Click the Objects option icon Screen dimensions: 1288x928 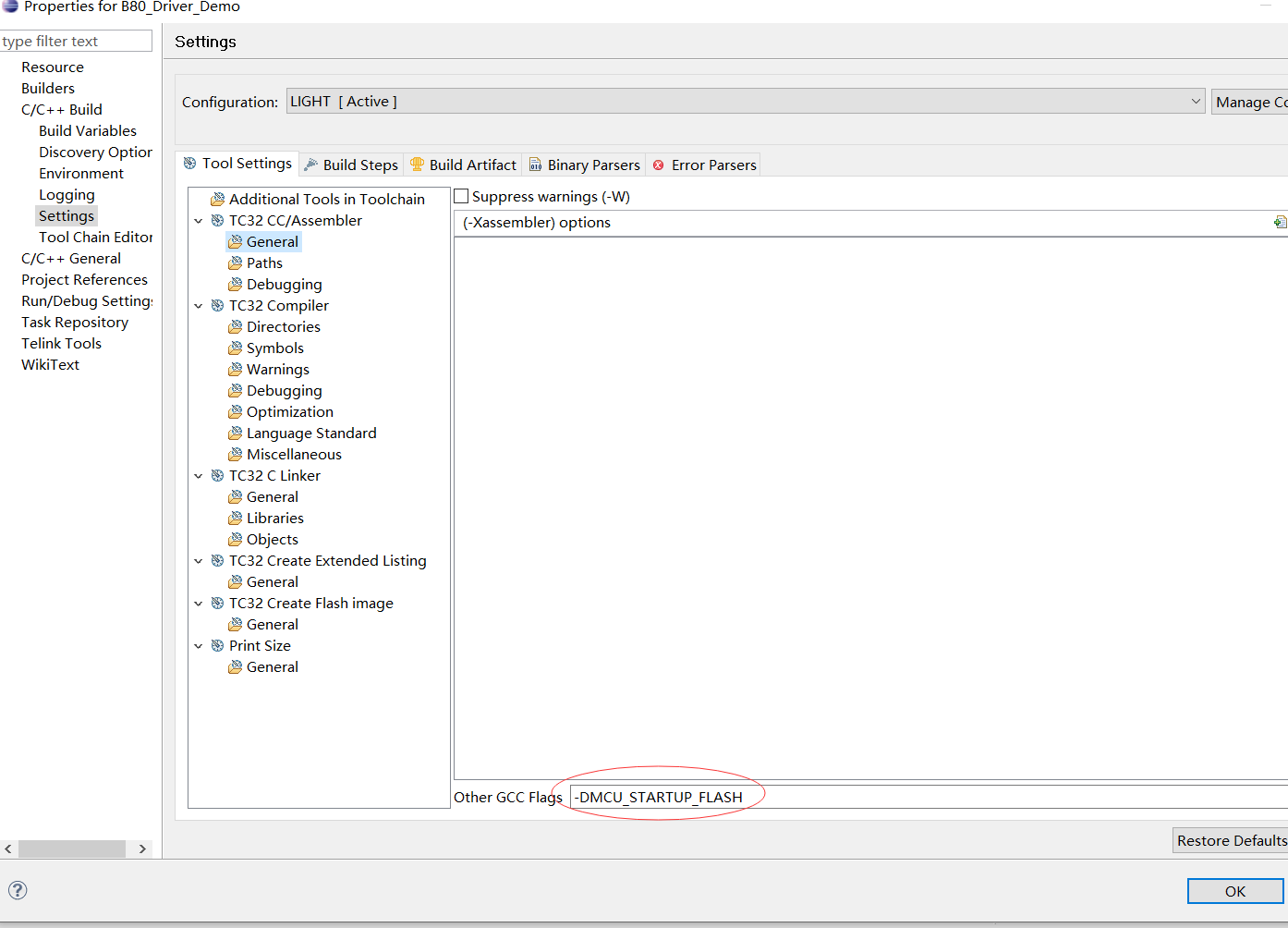[236, 539]
